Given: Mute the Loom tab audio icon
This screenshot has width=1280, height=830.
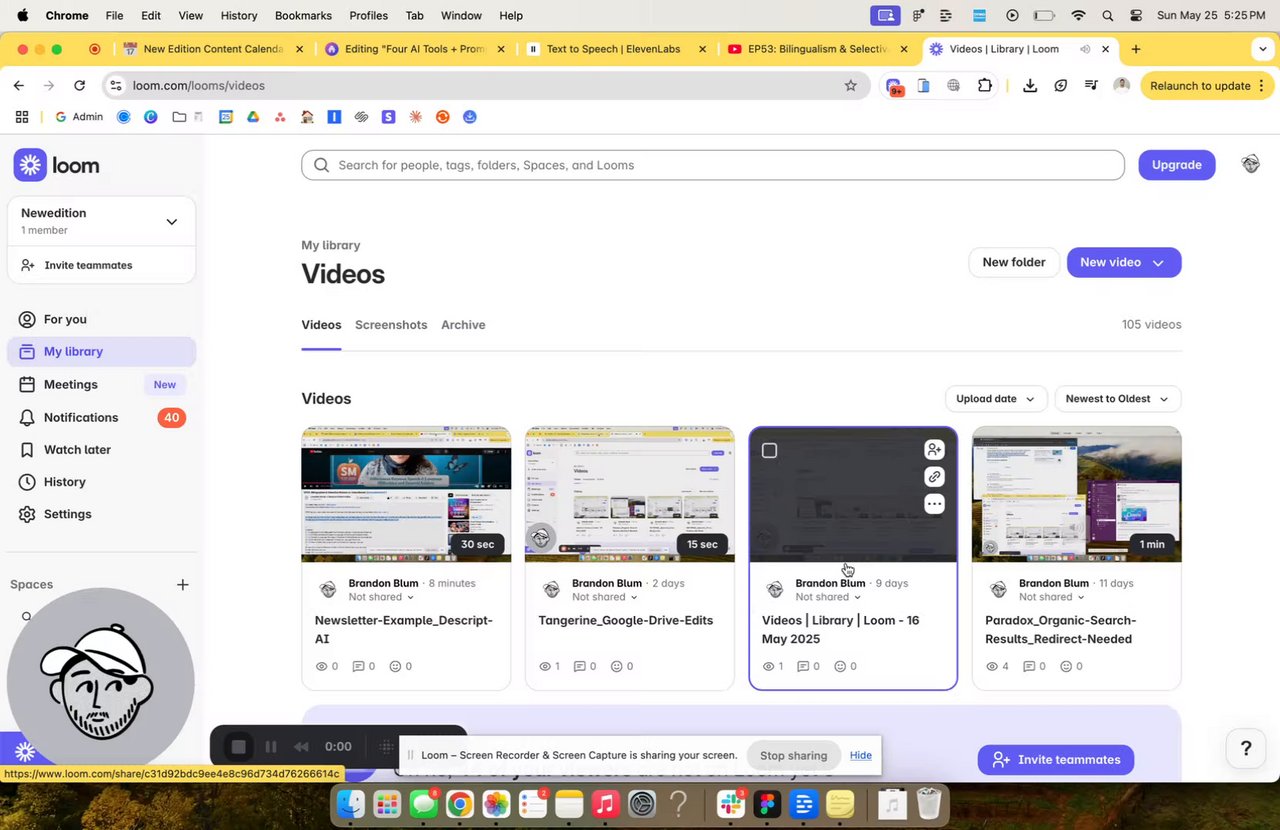Looking at the screenshot, I should point(1084,49).
